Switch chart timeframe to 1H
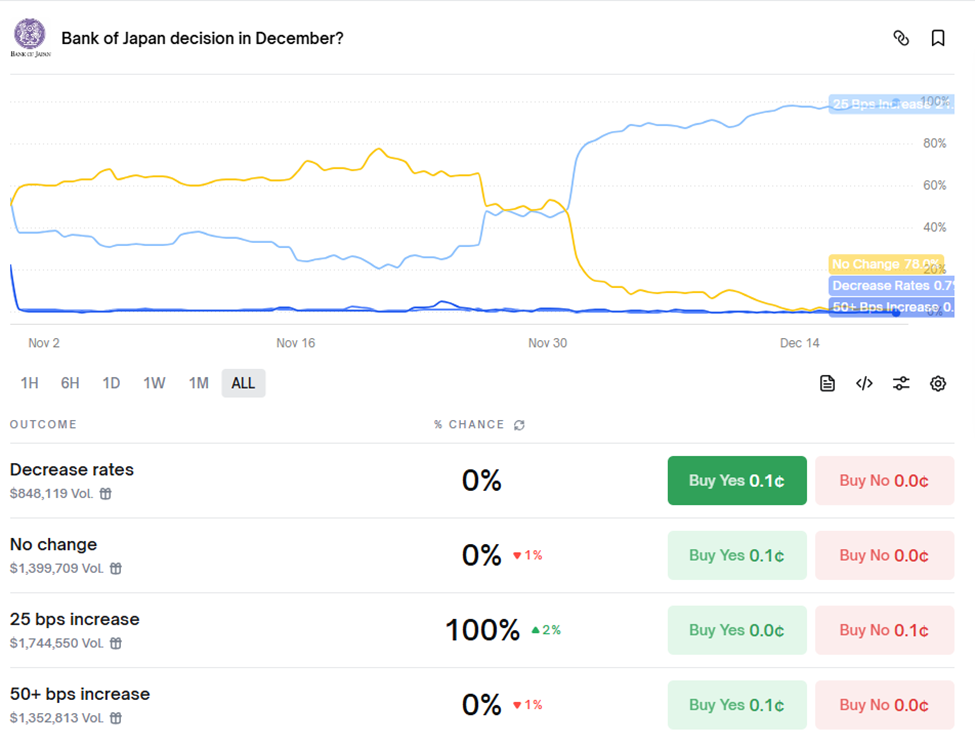 [30, 383]
